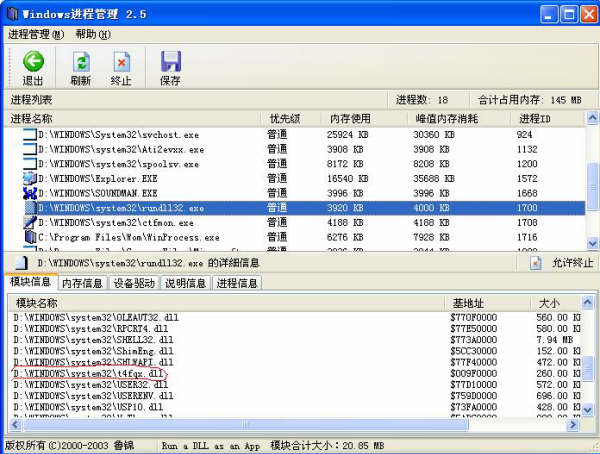Click the 进程数: 18 counter
This screenshot has width=600, height=454.
422,100
